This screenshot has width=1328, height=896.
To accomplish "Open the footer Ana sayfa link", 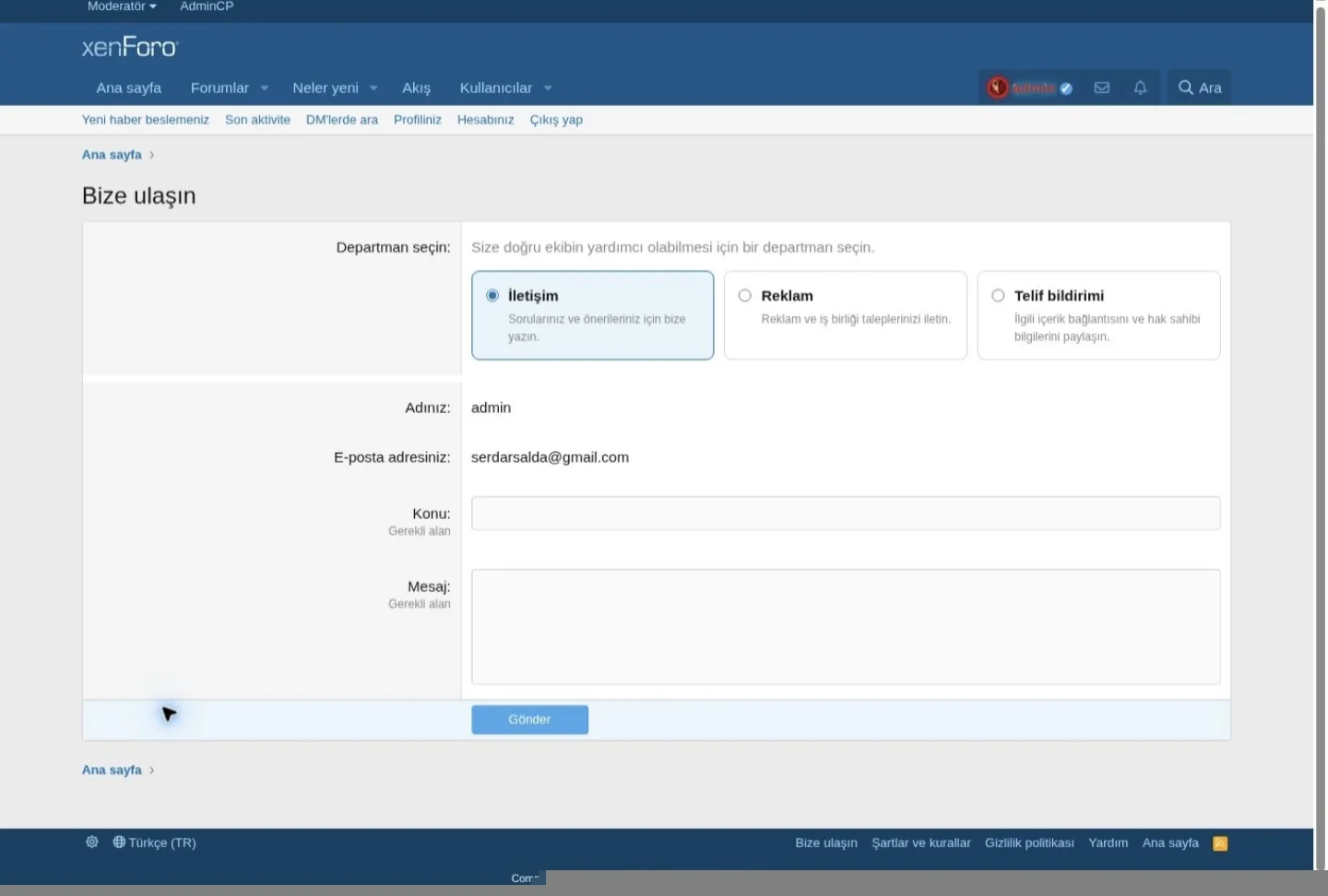I will [1170, 843].
